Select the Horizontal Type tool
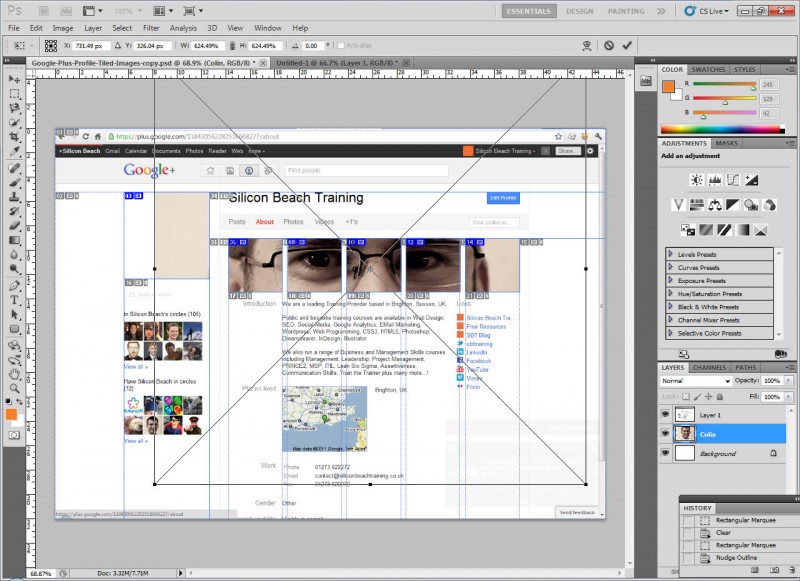800x581 pixels. (14, 300)
